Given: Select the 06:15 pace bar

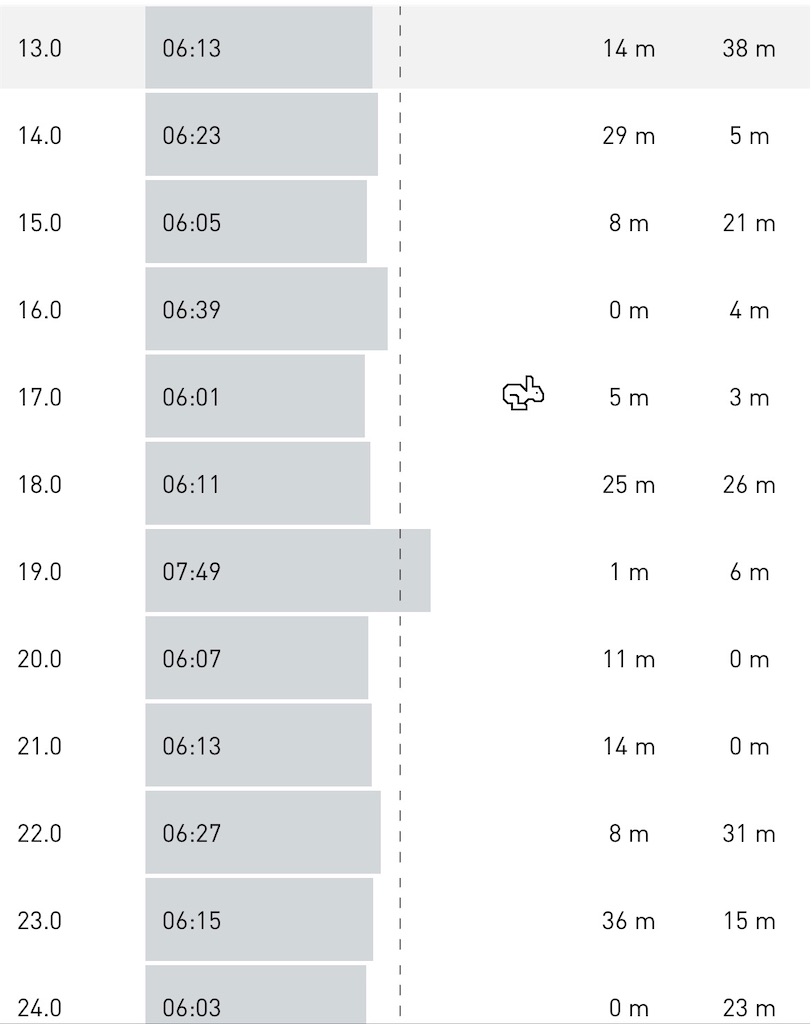Looking at the screenshot, I should 259,920.
